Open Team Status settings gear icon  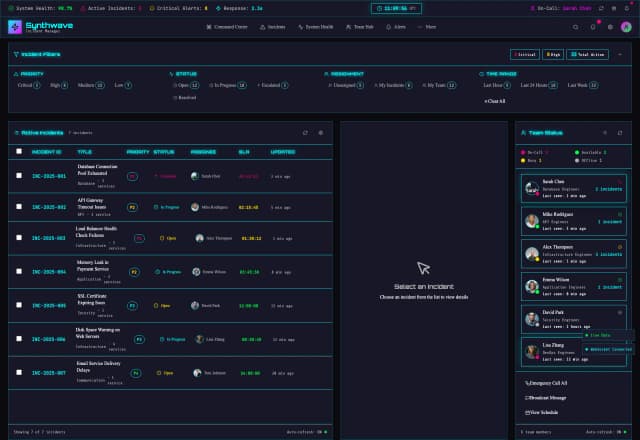(621, 132)
